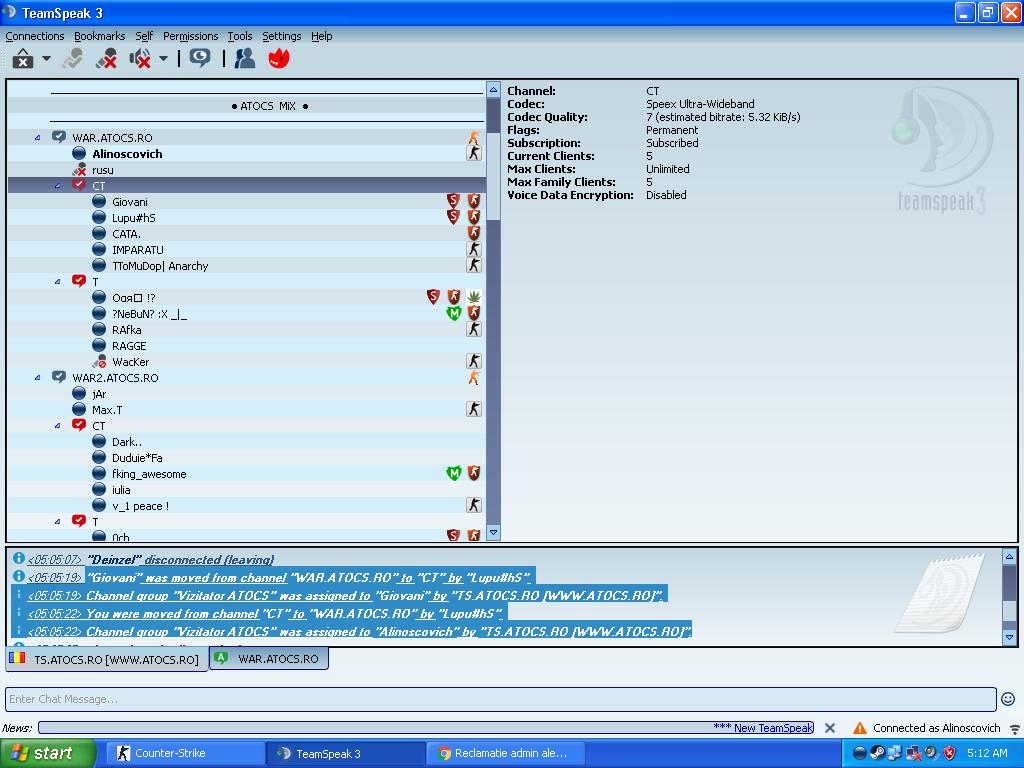Click Giovani's red S server group badge

coord(453,201)
